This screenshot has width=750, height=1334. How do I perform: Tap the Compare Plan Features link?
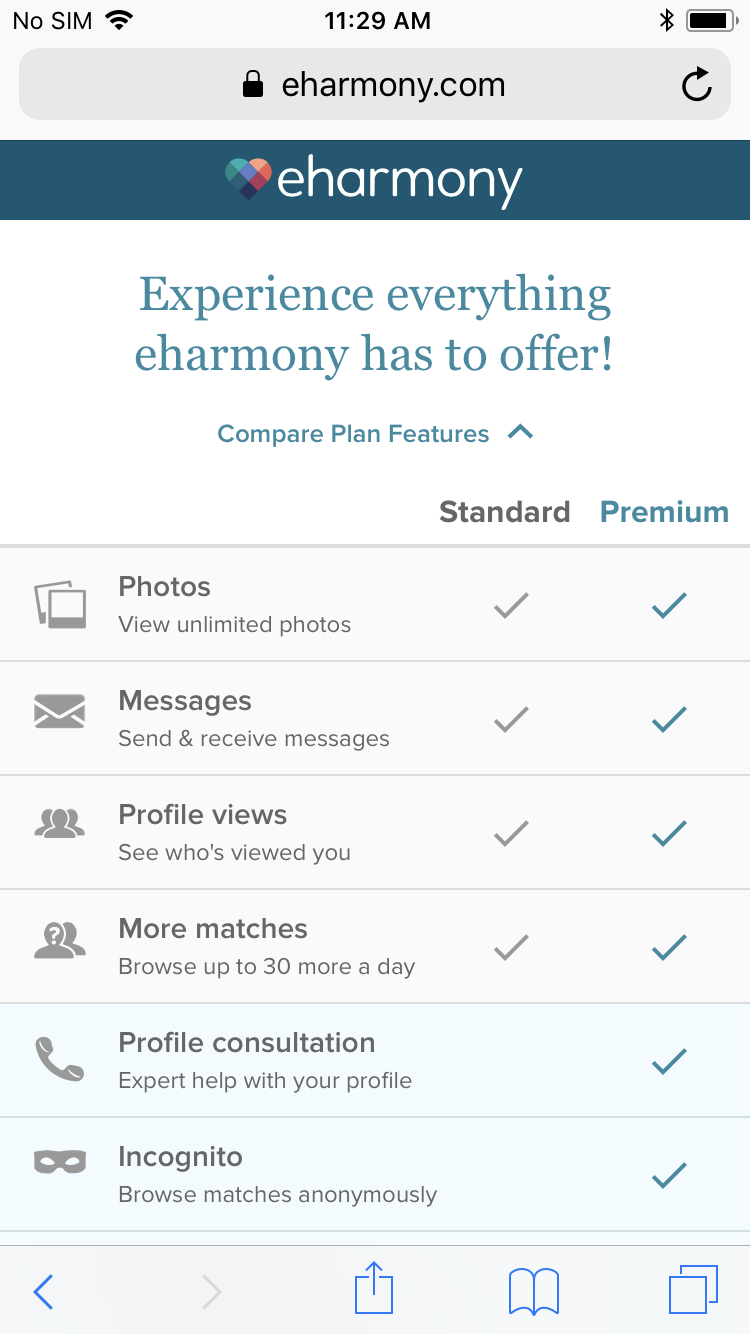(353, 434)
